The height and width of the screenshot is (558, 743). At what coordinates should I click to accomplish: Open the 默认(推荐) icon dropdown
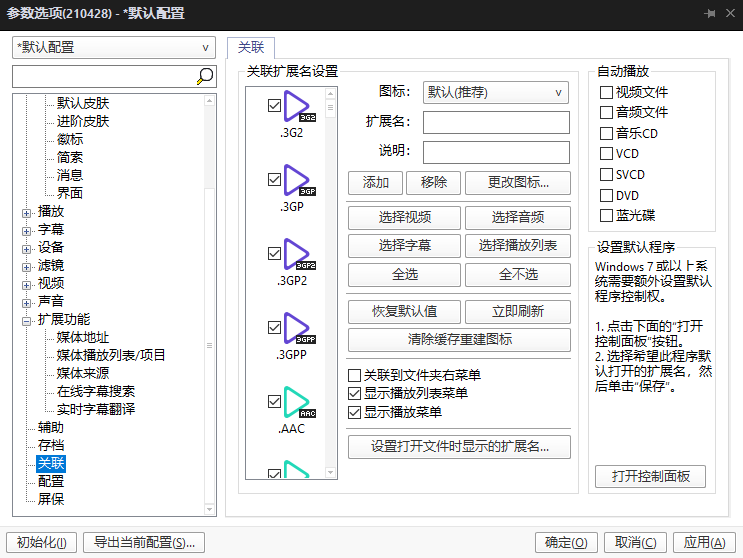coord(496,92)
